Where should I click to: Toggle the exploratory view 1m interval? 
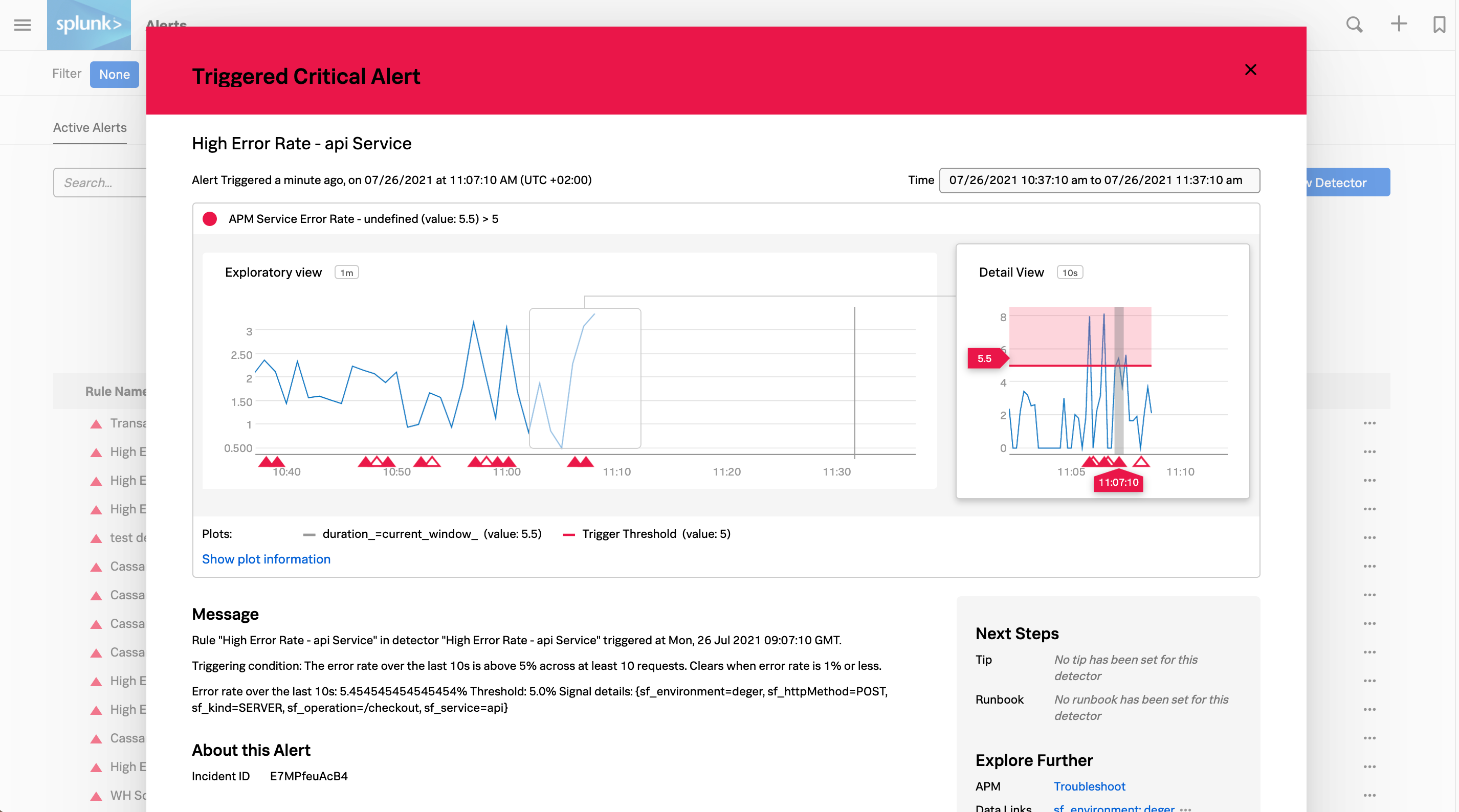[x=346, y=272]
